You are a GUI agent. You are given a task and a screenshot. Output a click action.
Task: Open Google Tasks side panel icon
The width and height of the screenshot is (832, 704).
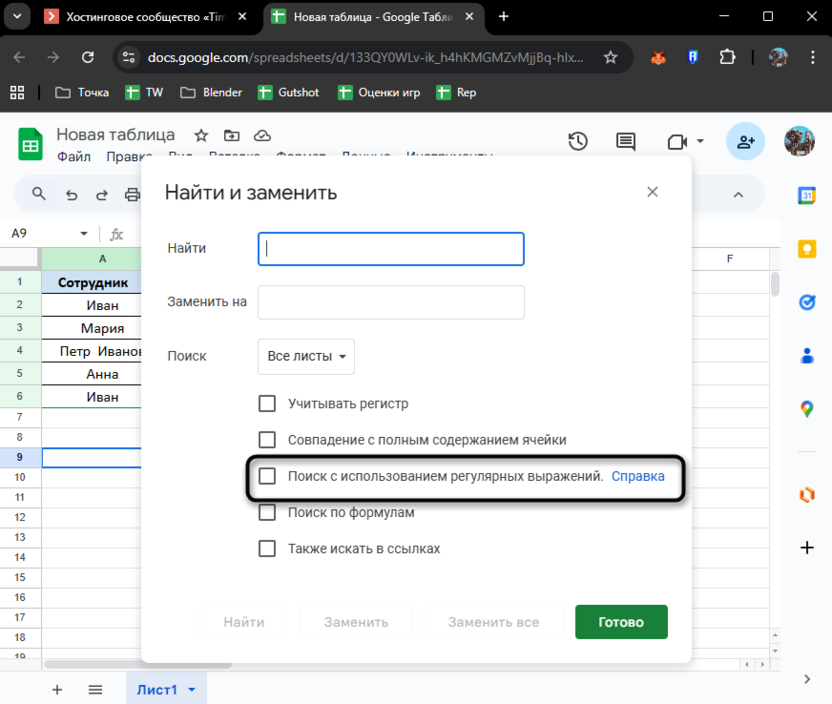click(x=806, y=301)
